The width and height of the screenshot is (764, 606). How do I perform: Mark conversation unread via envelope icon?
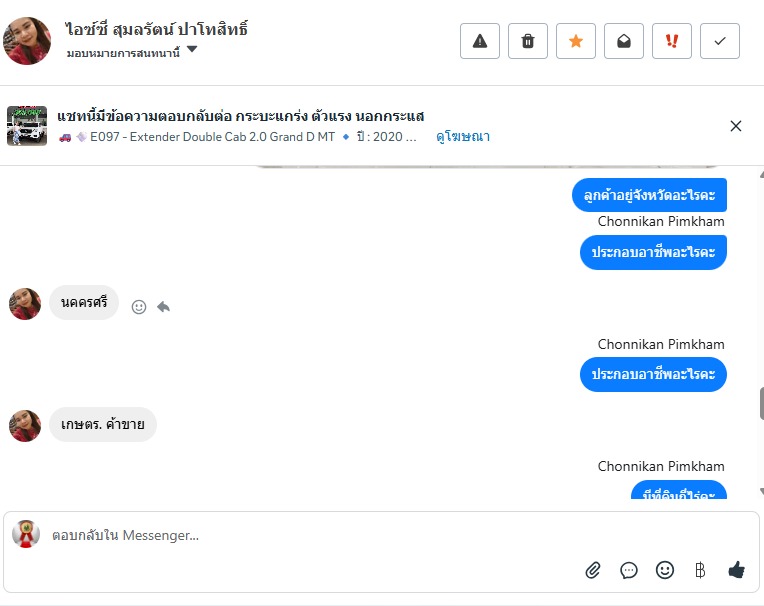(x=624, y=41)
